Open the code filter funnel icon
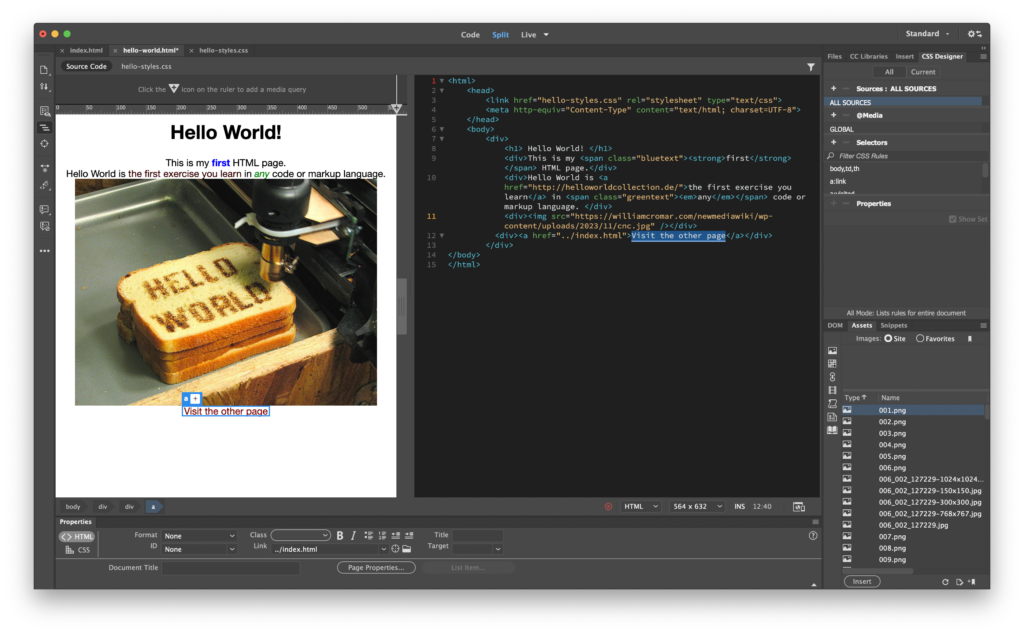The height and width of the screenshot is (634, 1024). 811,67
